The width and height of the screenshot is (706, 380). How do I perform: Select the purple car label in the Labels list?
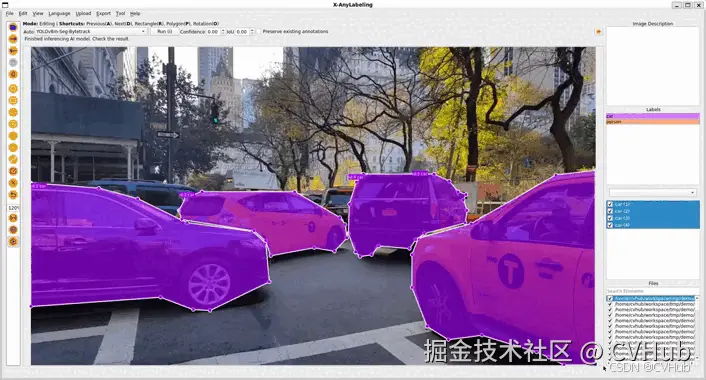652,116
